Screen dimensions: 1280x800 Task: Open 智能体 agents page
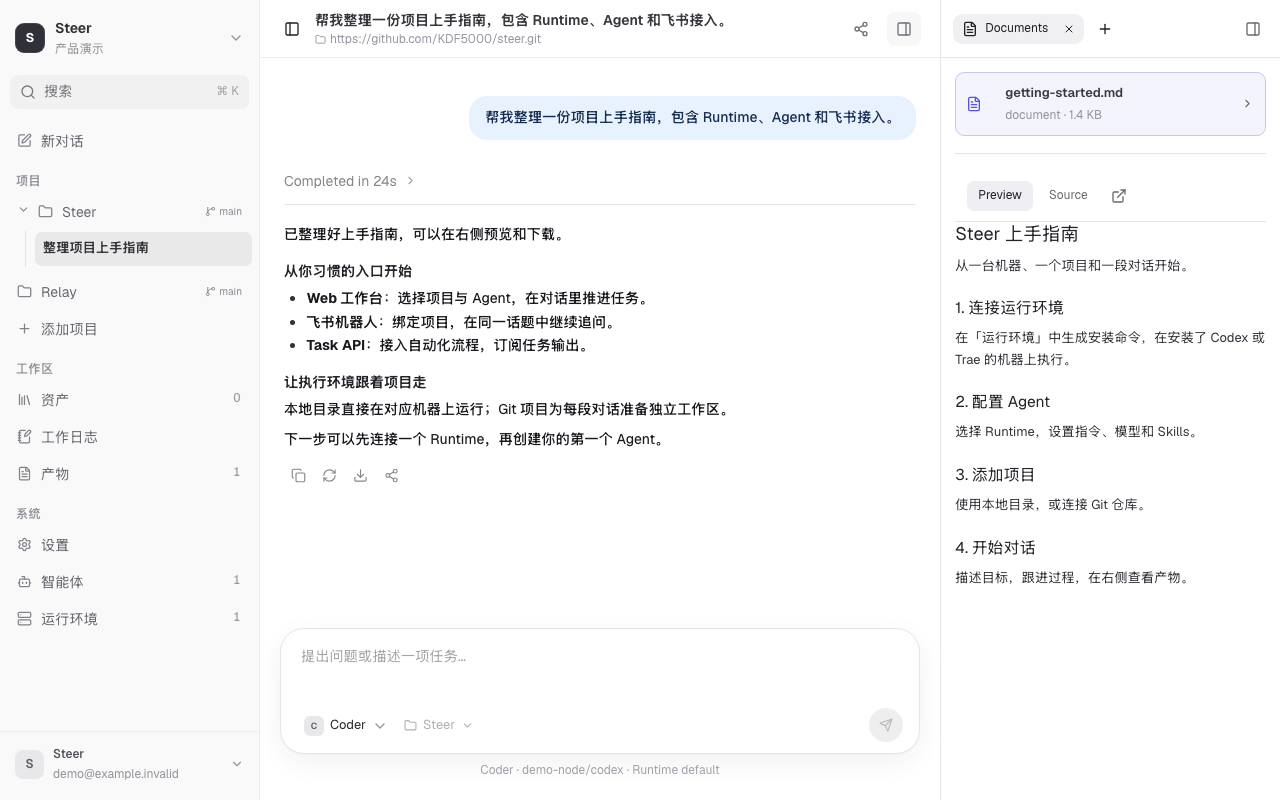130,582
